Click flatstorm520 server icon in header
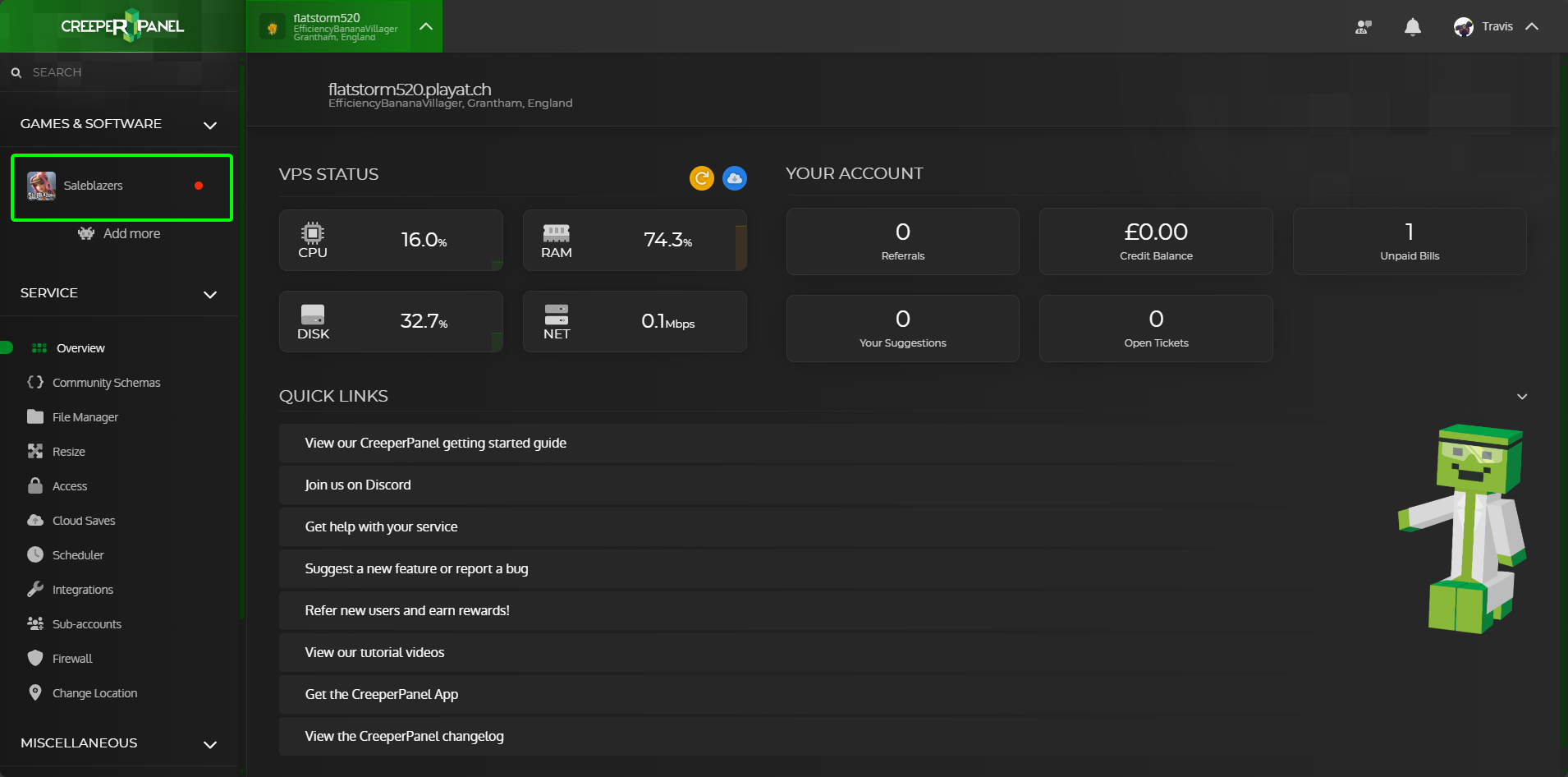1568x777 pixels. [x=273, y=27]
